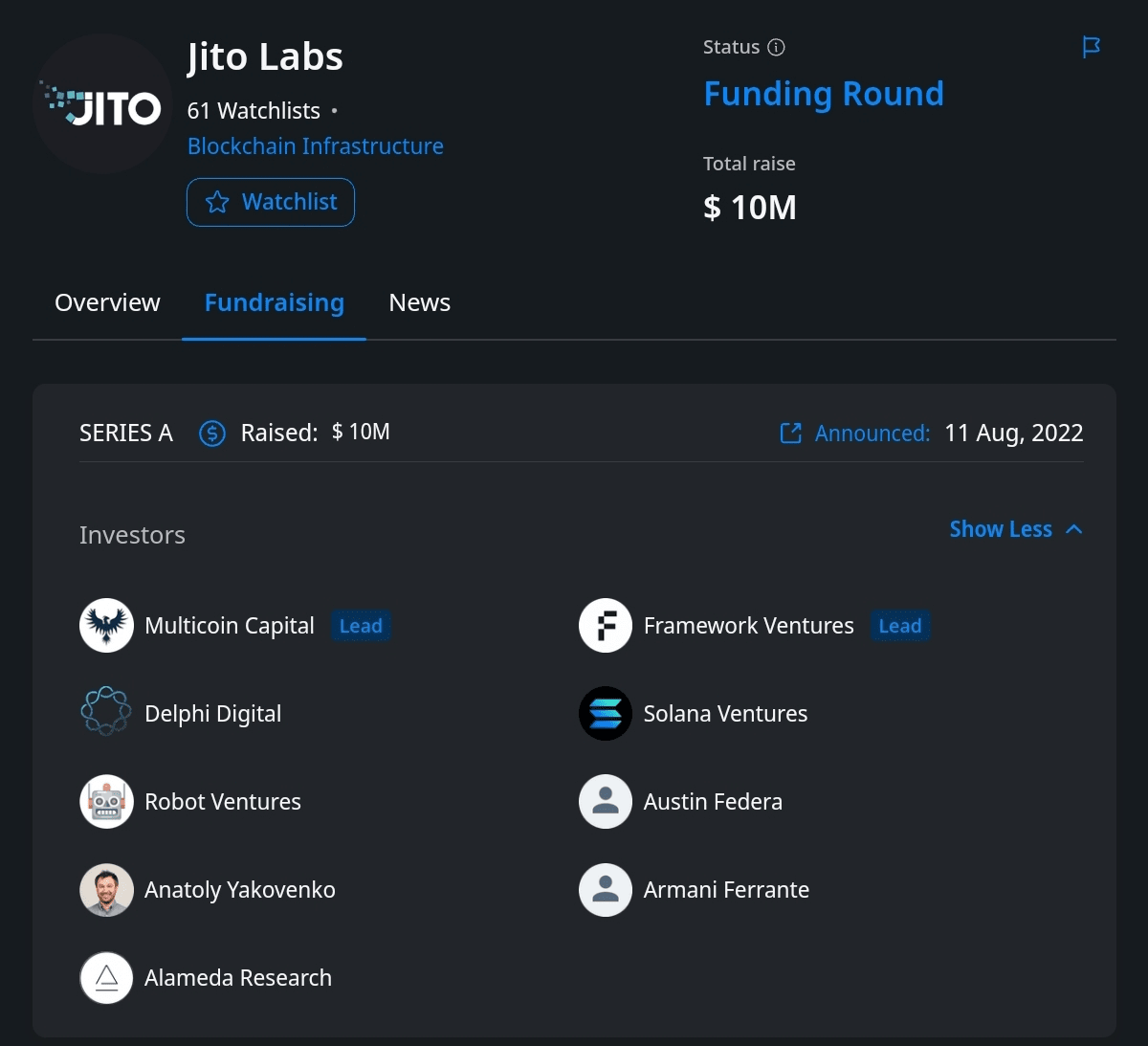Open the News tab

click(419, 302)
